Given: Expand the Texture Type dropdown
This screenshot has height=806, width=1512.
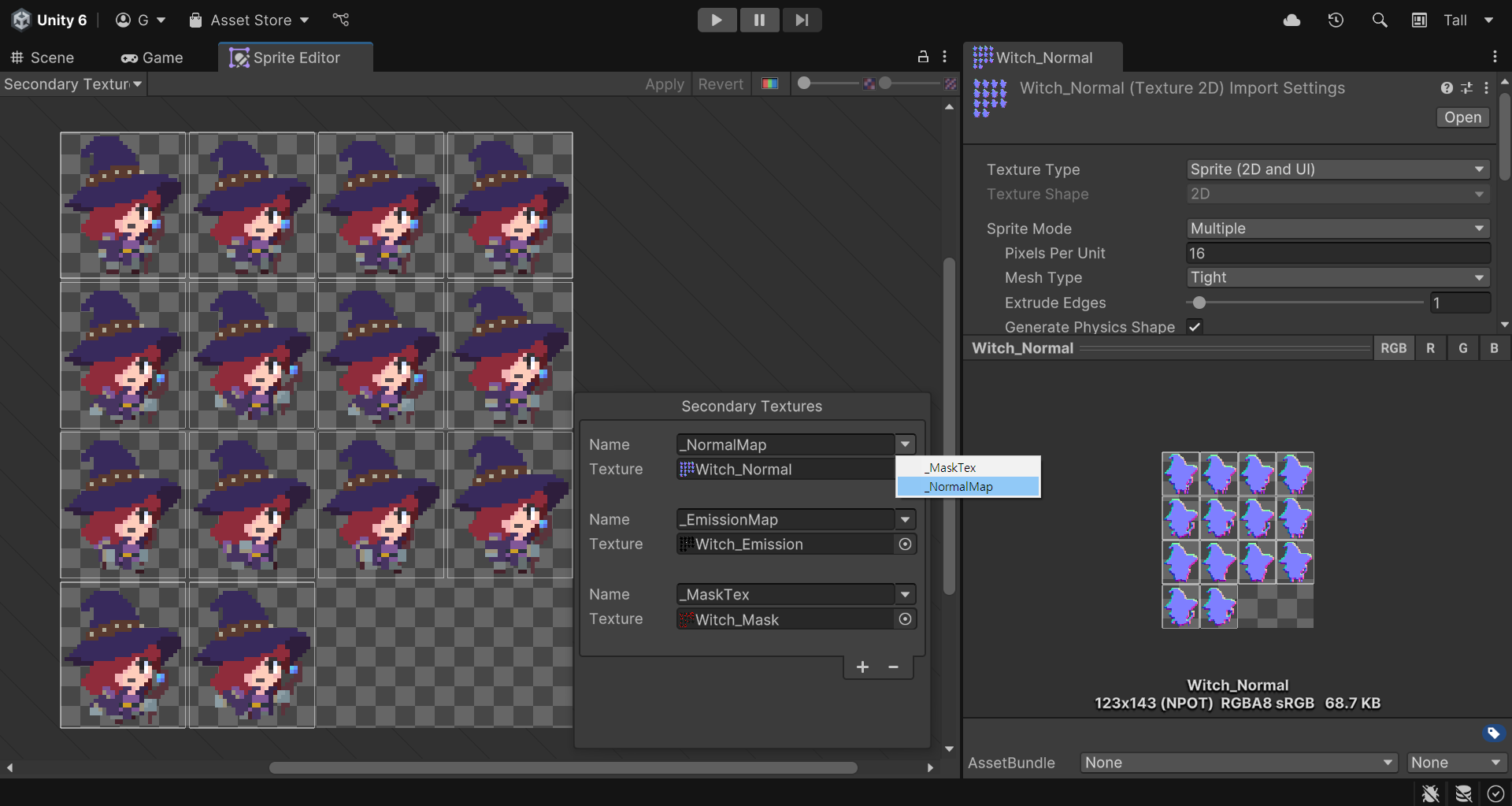Looking at the screenshot, I should coord(1337,169).
